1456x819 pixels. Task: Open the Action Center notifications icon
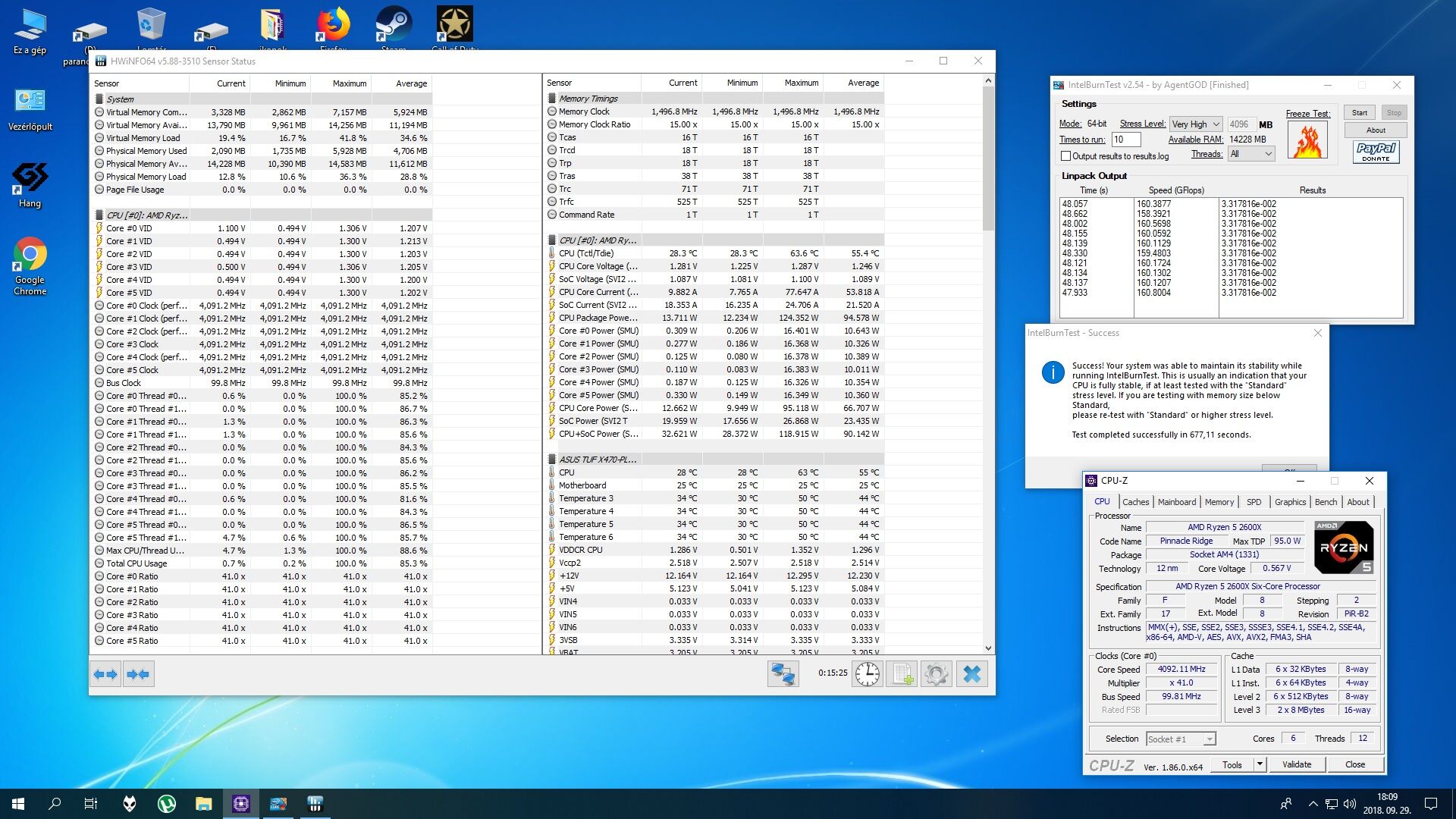(x=1431, y=804)
